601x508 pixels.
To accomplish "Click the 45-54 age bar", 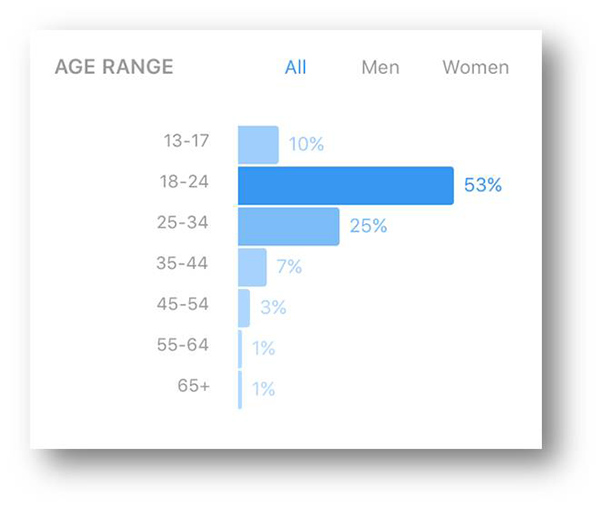I will point(244,308).
